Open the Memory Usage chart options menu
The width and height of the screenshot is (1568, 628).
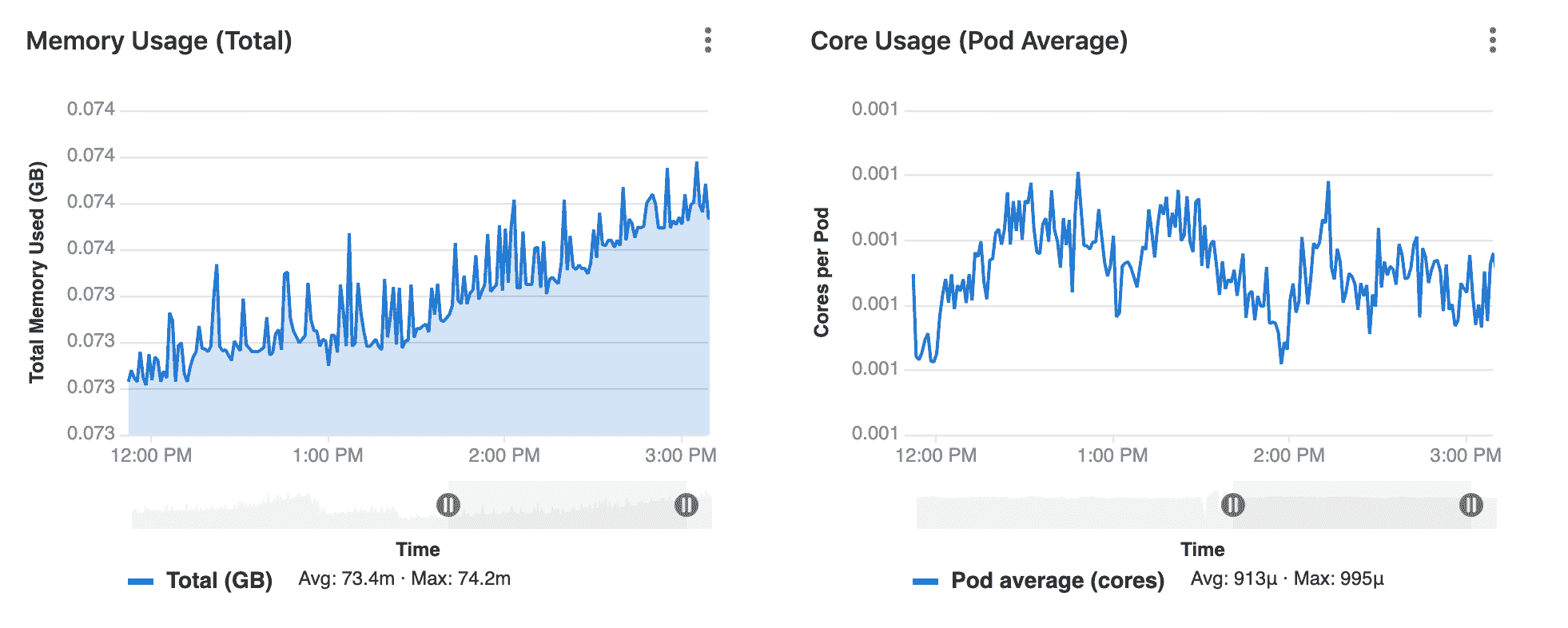click(x=707, y=40)
